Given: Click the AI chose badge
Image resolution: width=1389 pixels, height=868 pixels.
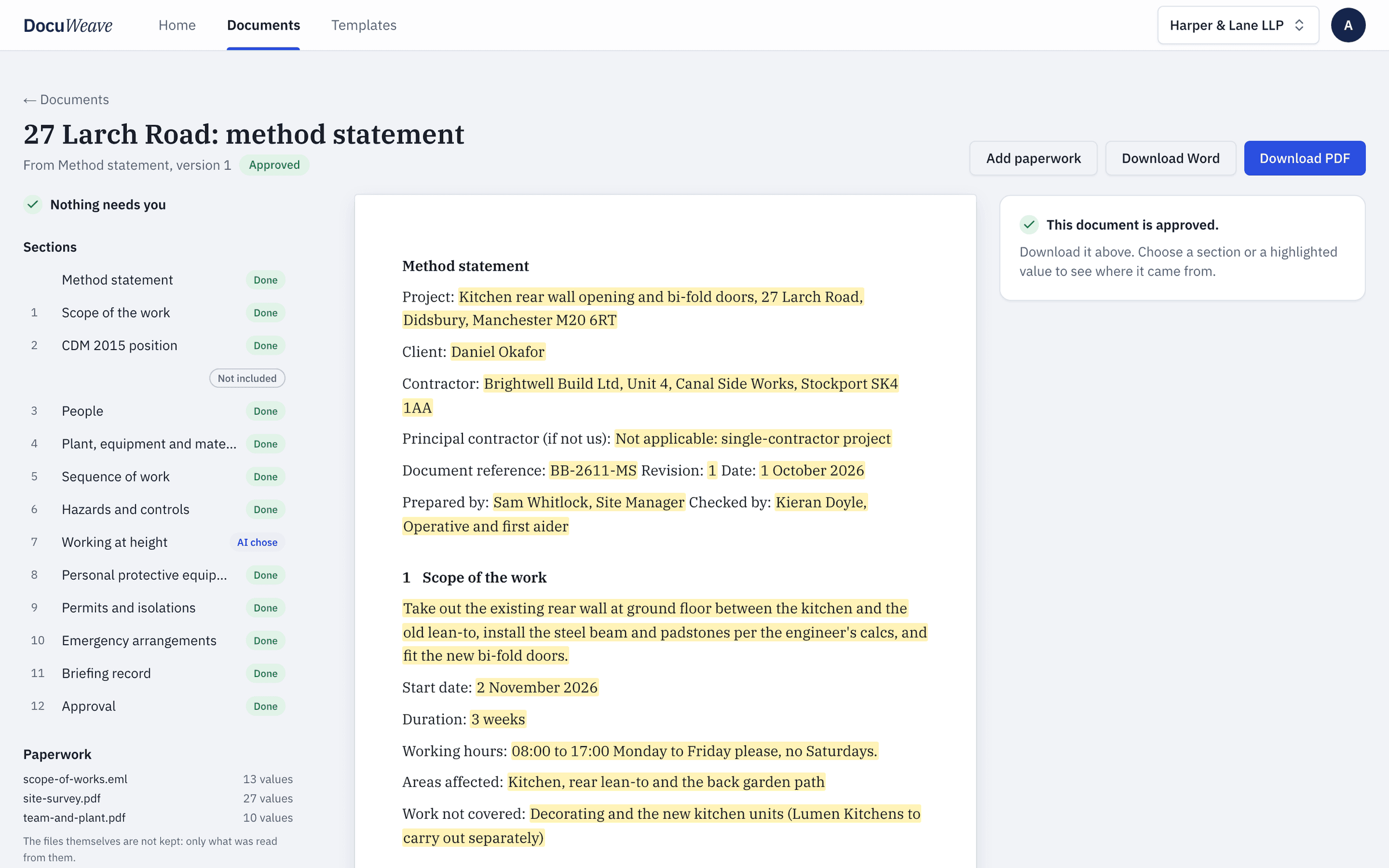Looking at the screenshot, I should [257, 542].
